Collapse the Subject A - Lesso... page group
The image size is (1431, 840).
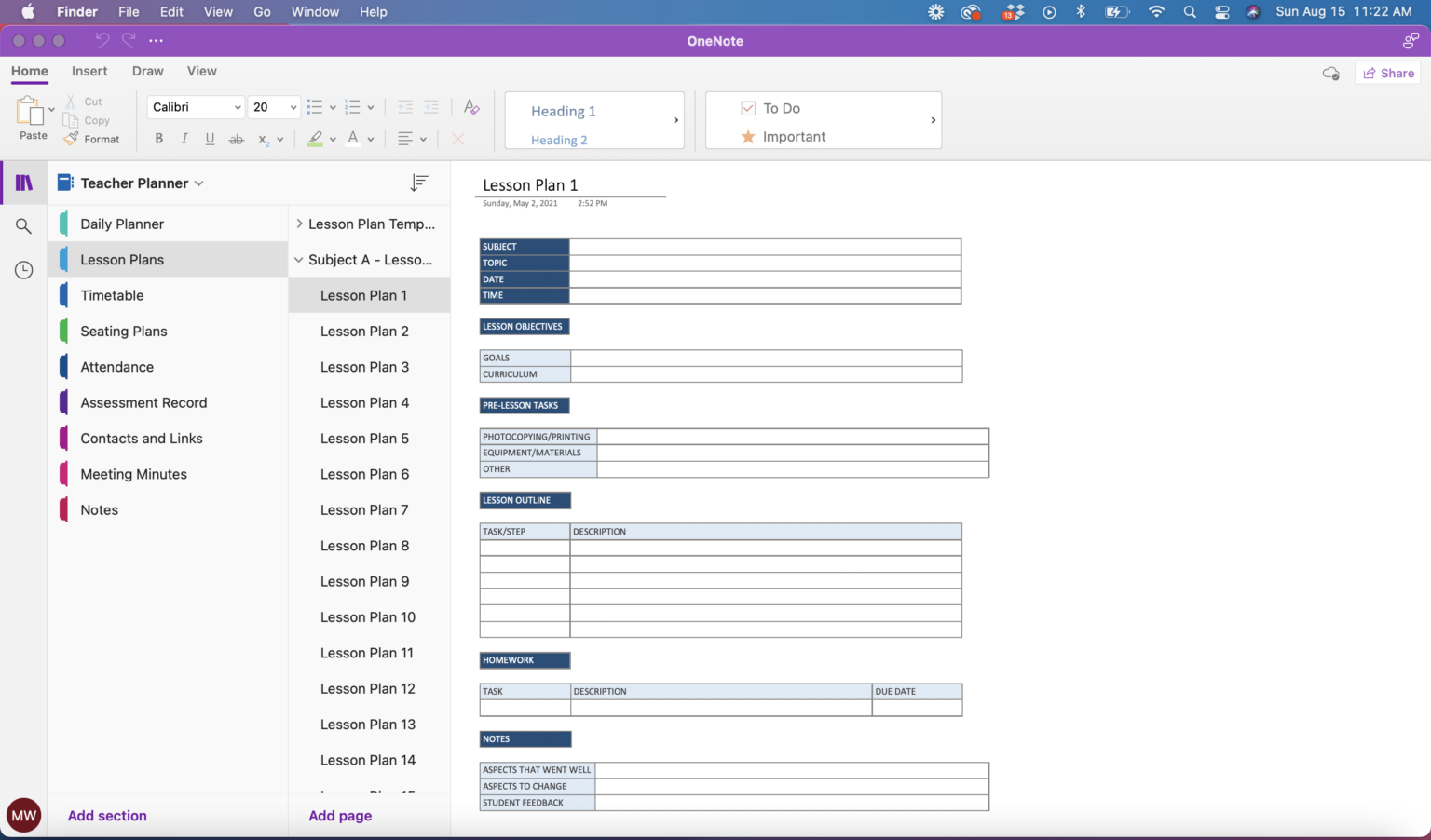[x=299, y=260]
